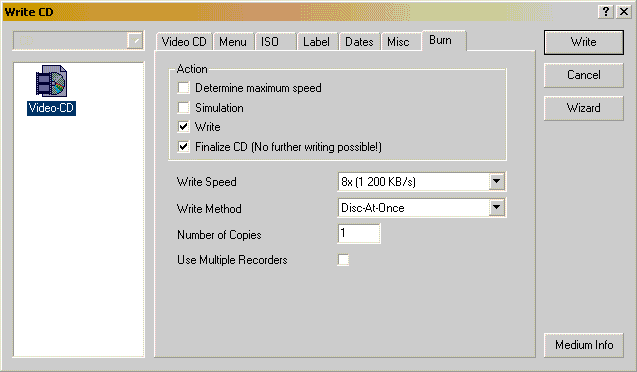Select the Burn tab
This screenshot has height=372, width=637.
tap(444, 41)
